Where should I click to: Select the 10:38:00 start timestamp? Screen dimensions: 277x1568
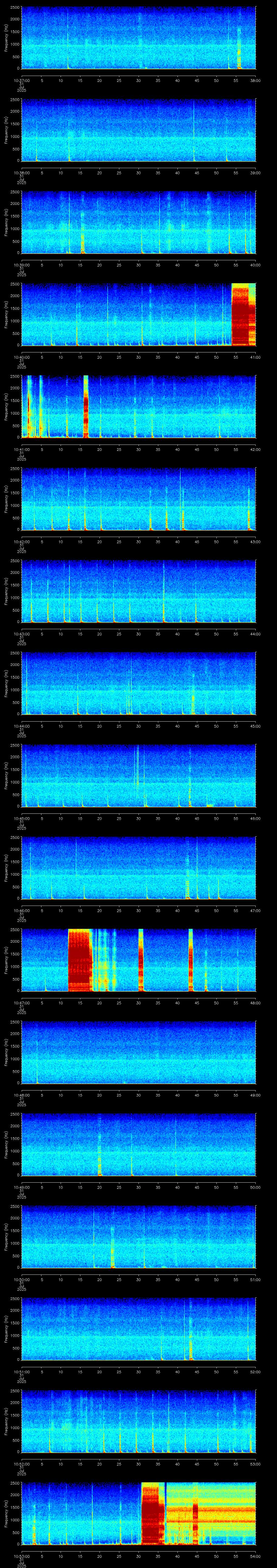21,173
